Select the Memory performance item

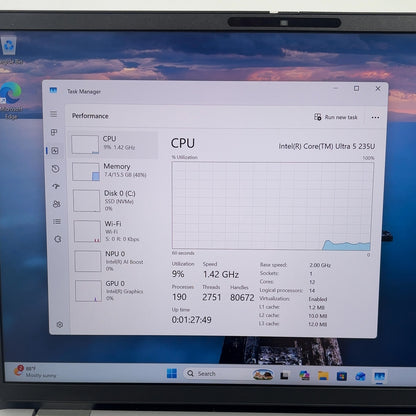pyautogui.click(x=114, y=171)
